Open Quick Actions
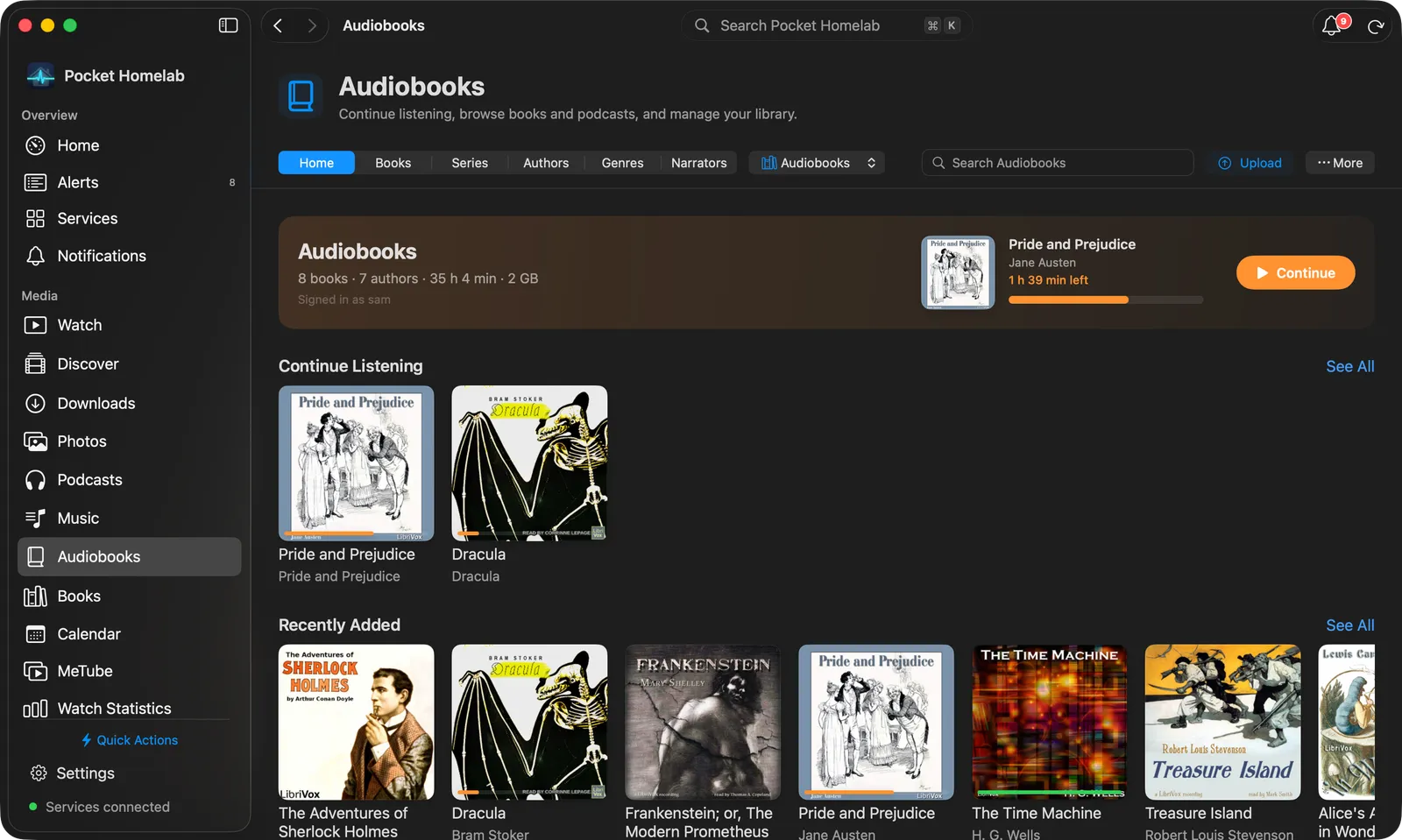 [x=130, y=740]
